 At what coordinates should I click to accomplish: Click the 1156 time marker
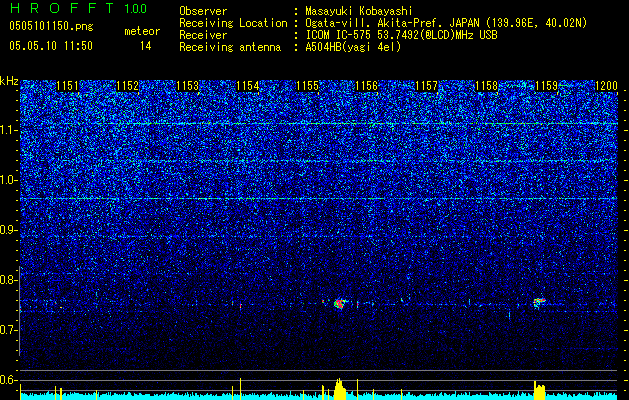pos(367,86)
